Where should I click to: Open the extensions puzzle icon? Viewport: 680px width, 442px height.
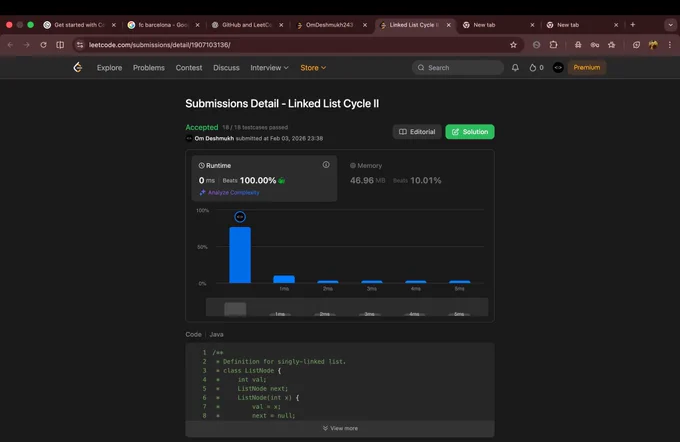point(553,45)
